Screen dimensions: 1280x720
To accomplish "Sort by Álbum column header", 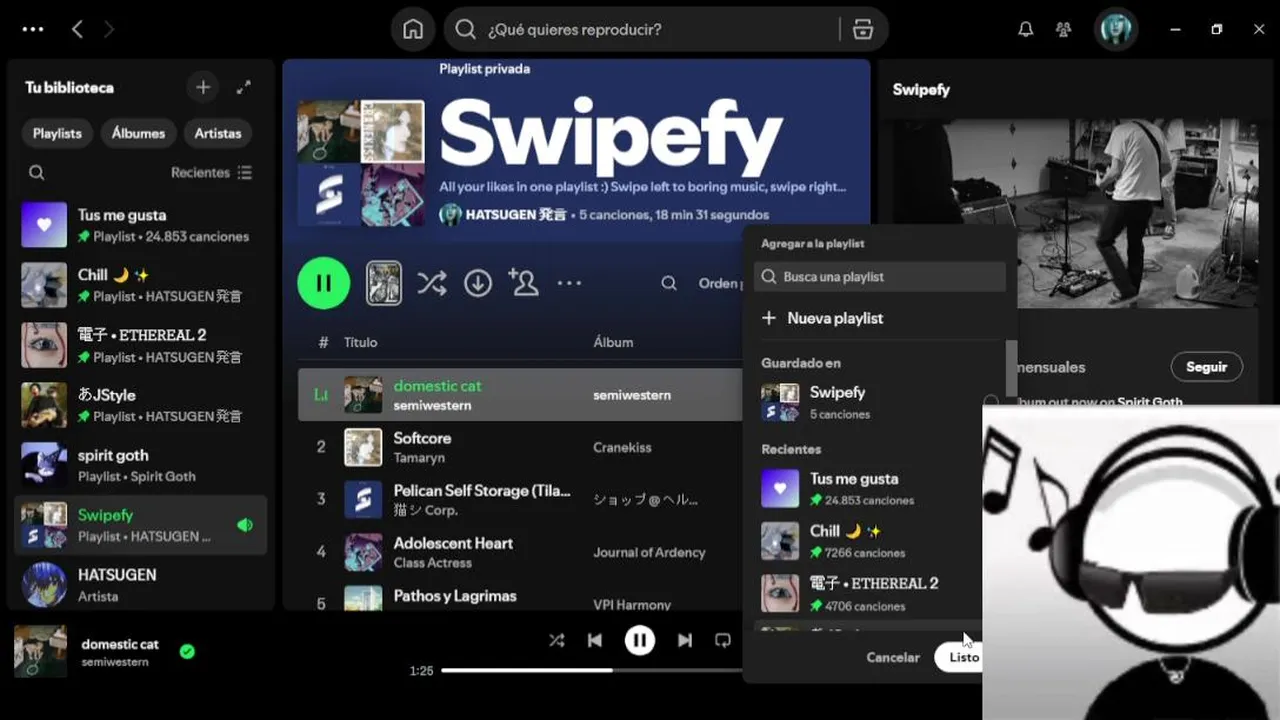I will (x=613, y=342).
